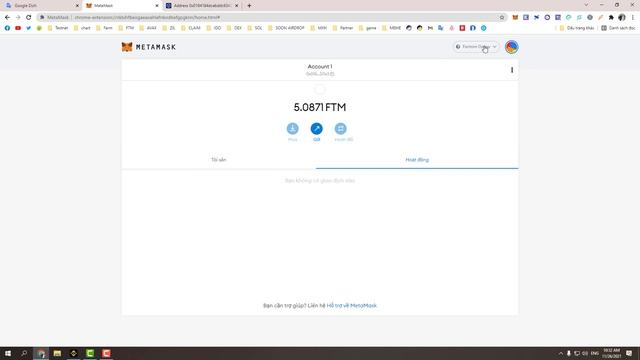
Task: Open the chart bookmark folder
Action: tap(82, 28)
